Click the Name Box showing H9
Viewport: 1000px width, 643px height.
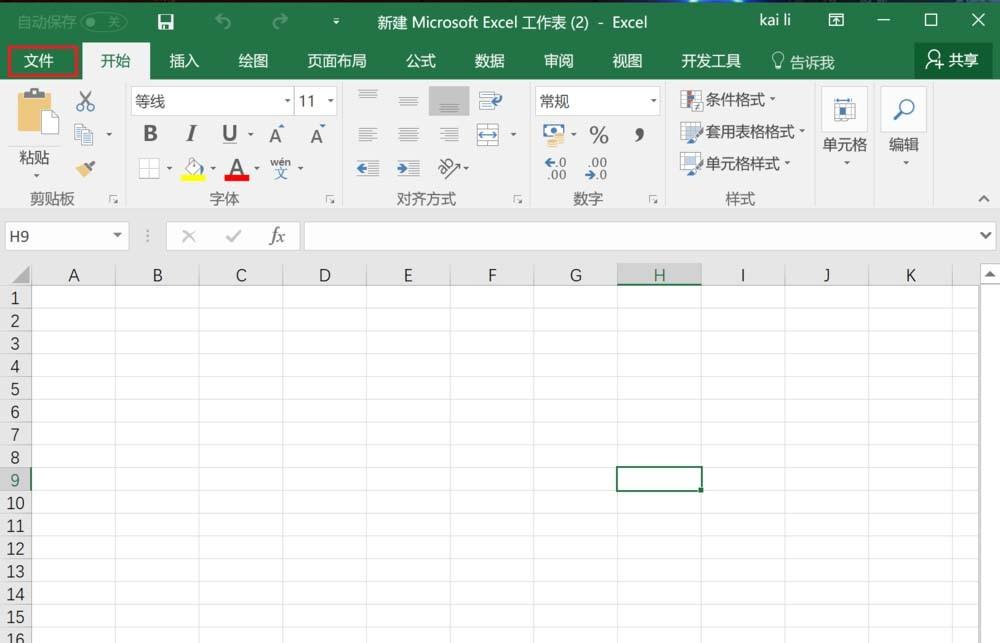pos(58,236)
